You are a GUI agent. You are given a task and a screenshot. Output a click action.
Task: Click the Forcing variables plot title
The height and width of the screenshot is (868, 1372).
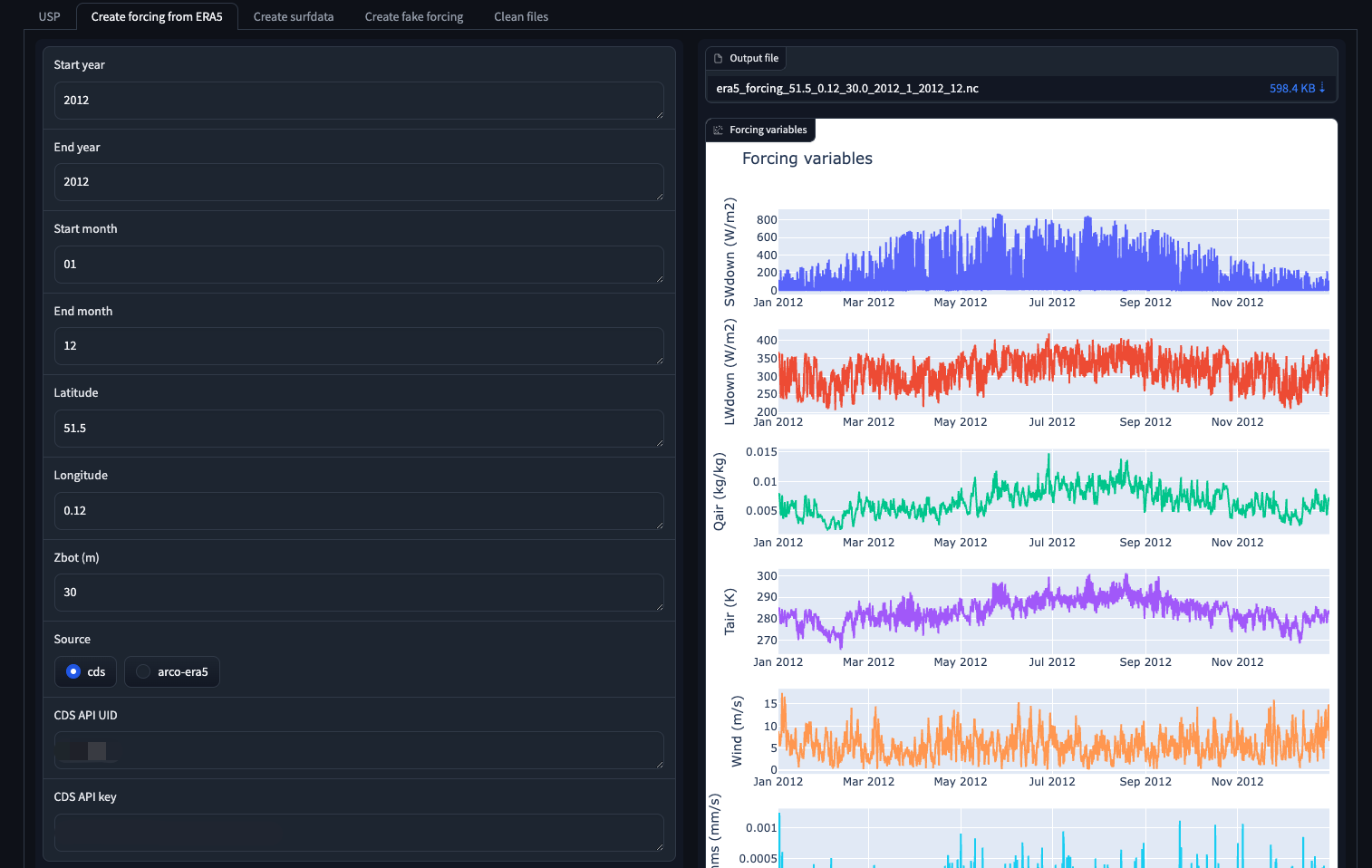pyautogui.click(x=807, y=159)
